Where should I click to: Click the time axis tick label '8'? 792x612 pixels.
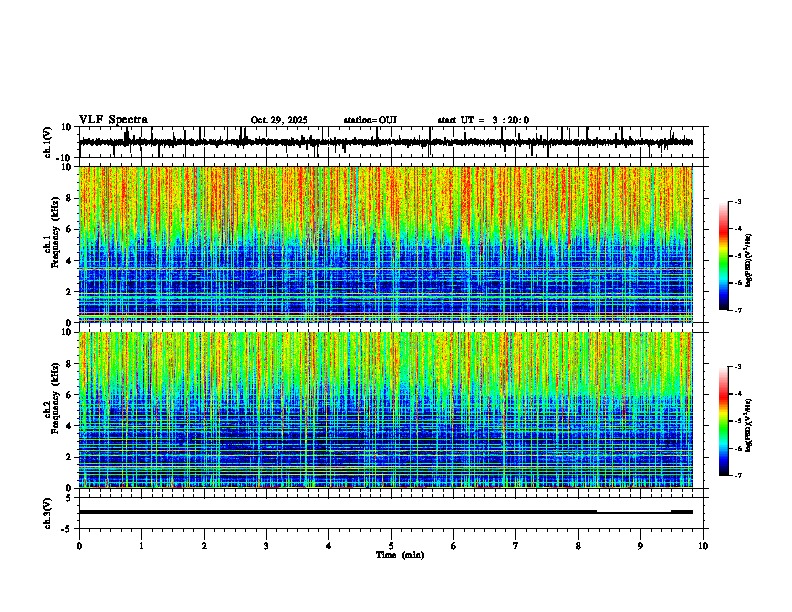(578, 546)
